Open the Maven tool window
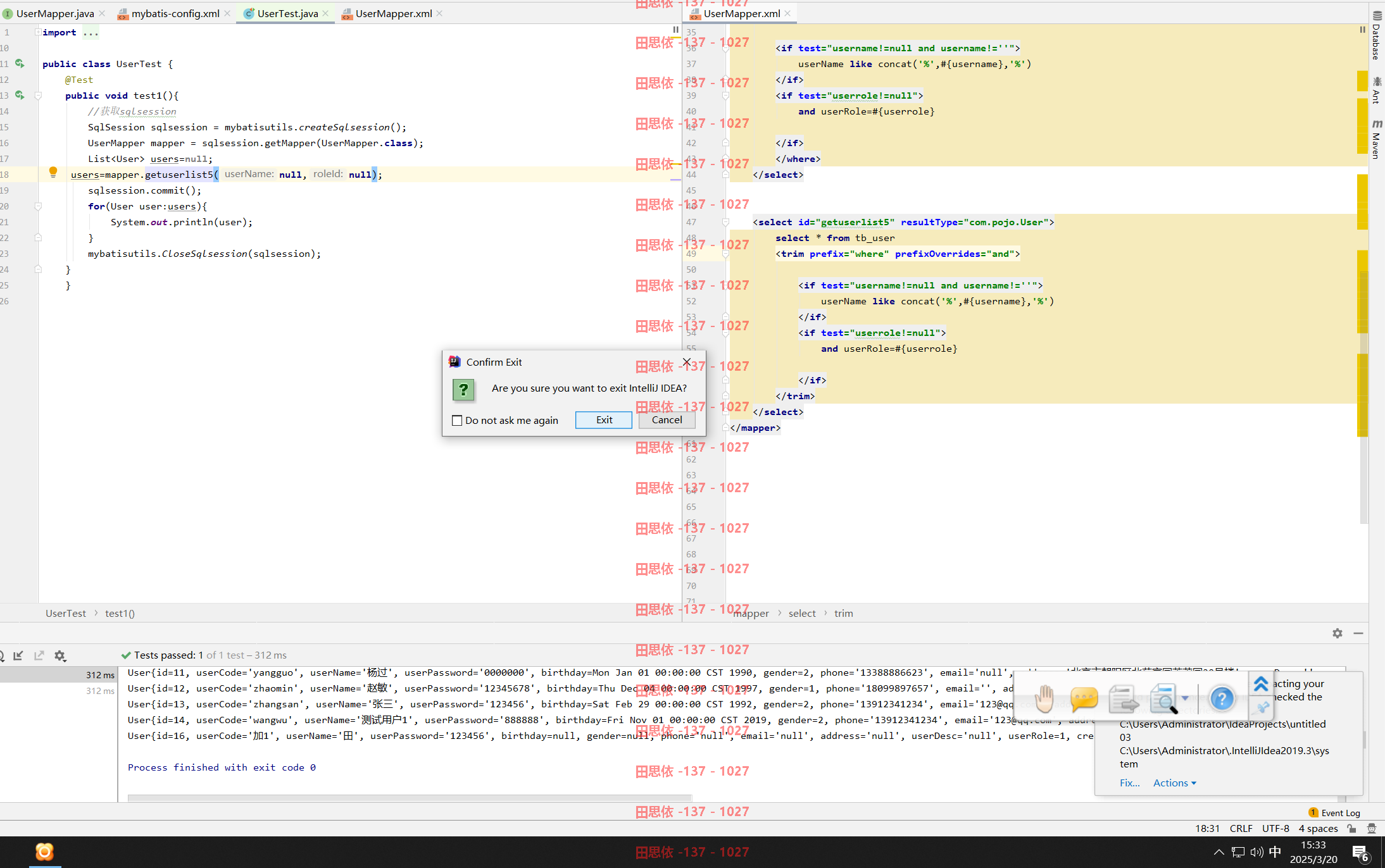The image size is (1385, 868). pos(1377,139)
